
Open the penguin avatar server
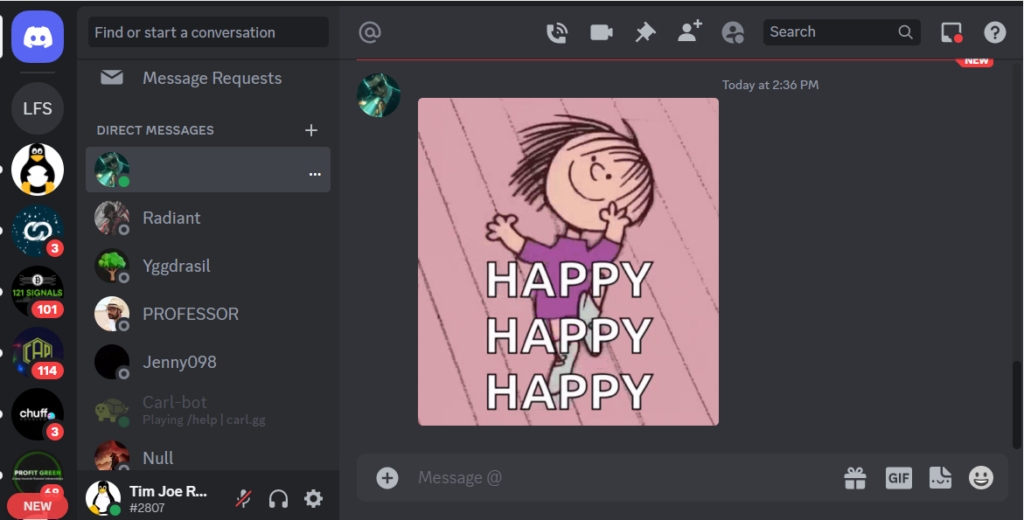click(x=37, y=170)
